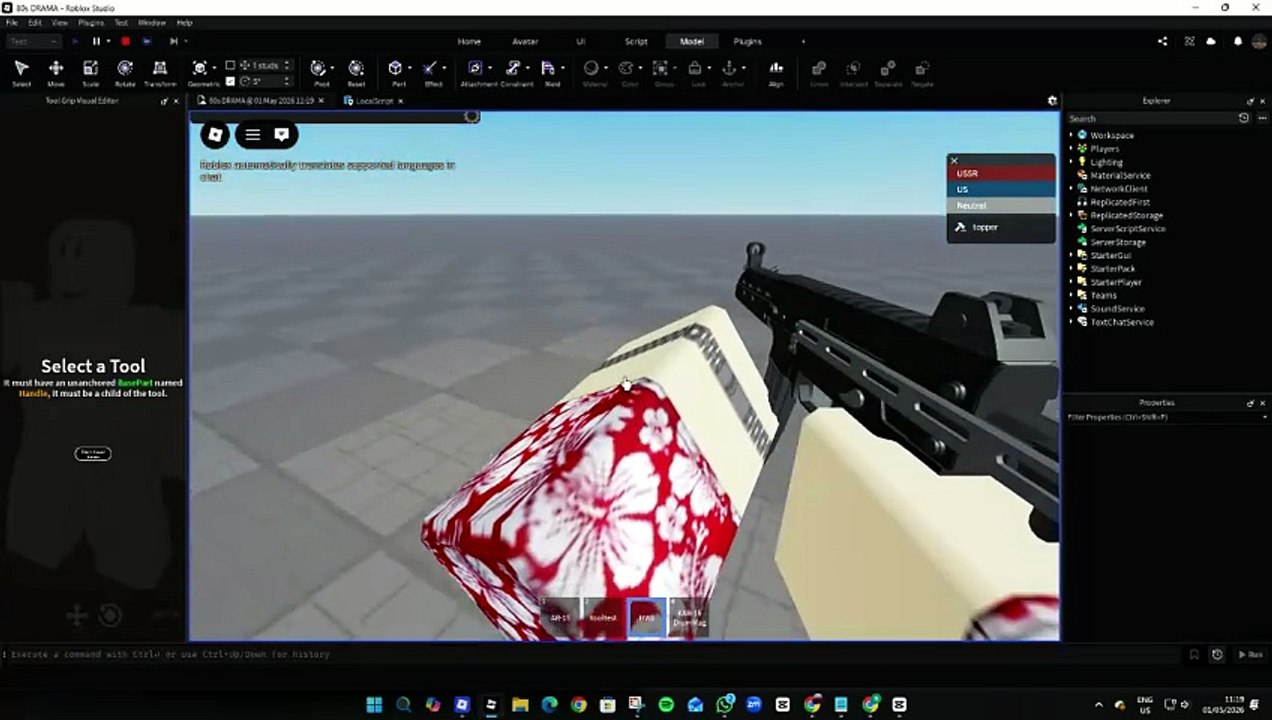Screen dimensions: 1272x720
Task: Stop the playtest with the red button
Action: point(125,41)
